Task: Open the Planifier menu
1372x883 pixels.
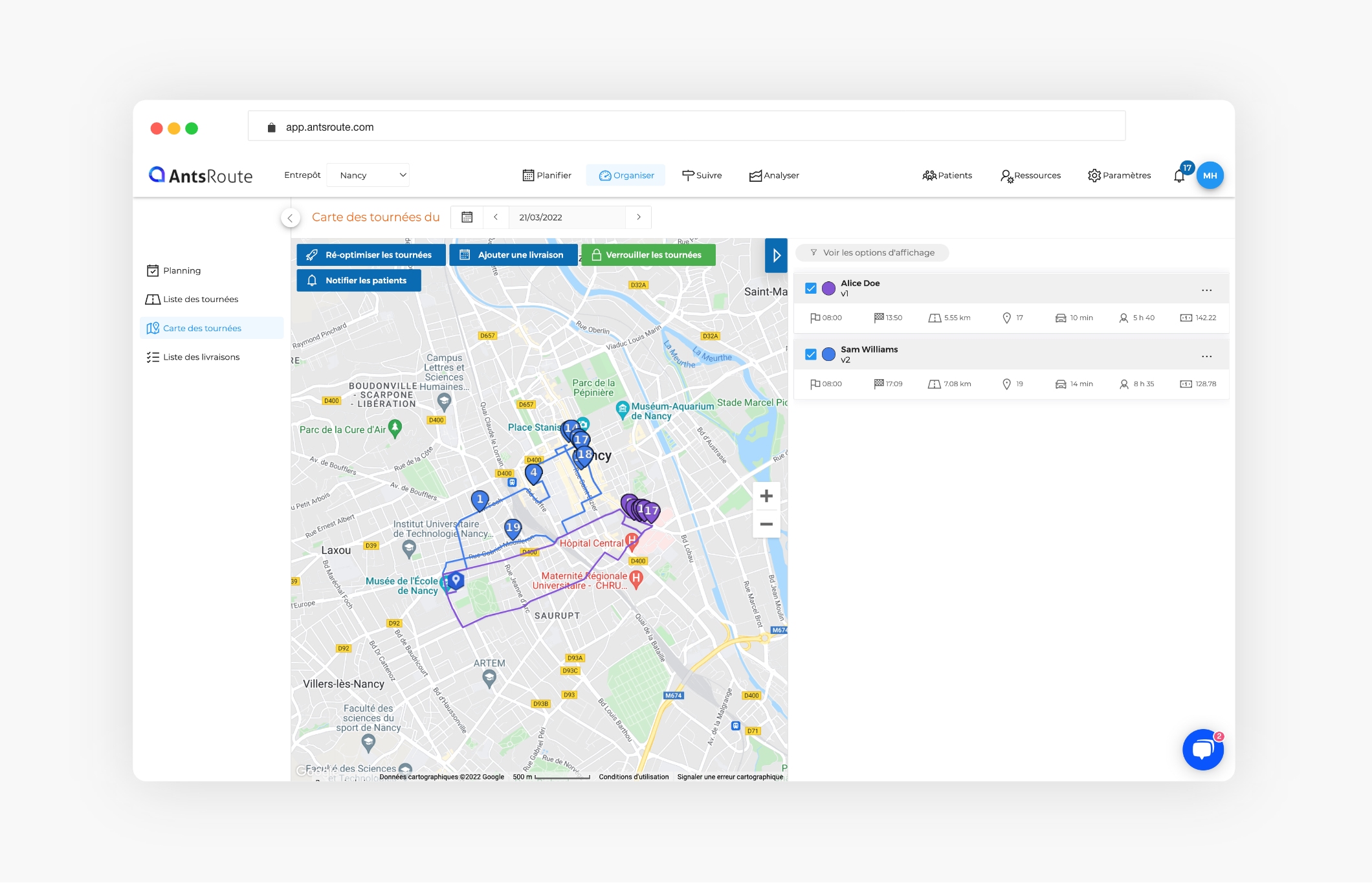Action: (x=547, y=175)
